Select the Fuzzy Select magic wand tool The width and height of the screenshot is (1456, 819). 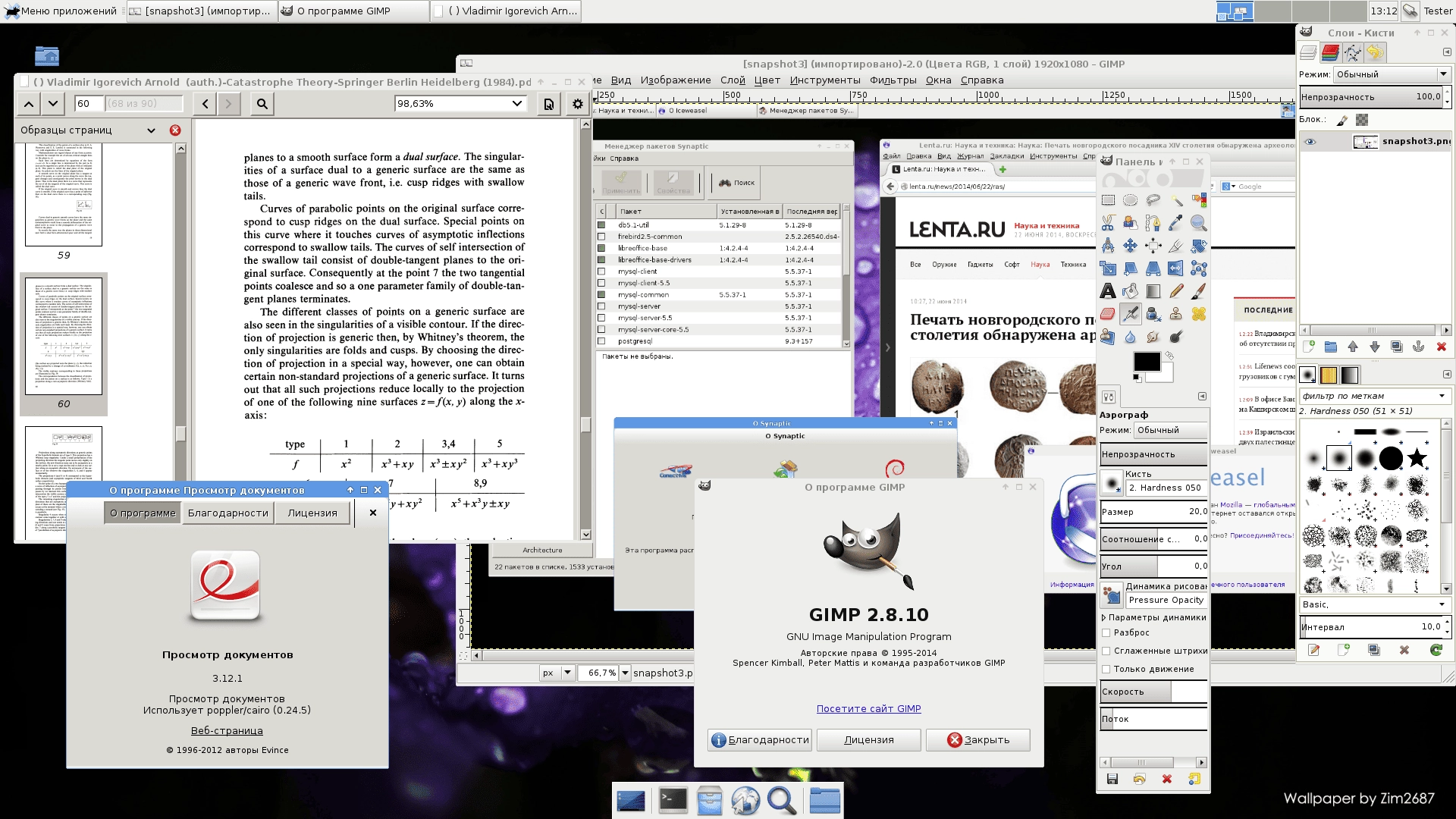[x=1176, y=200]
